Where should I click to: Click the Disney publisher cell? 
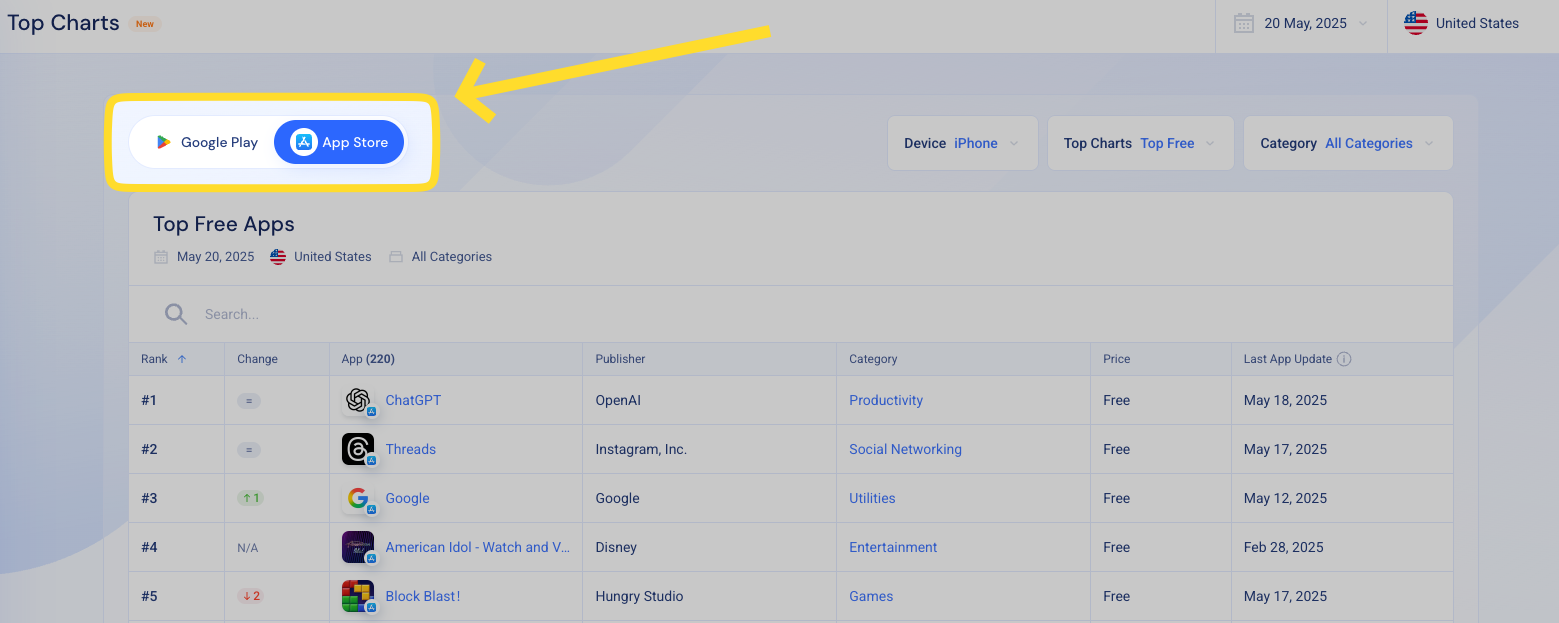click(x=709, y=547)
